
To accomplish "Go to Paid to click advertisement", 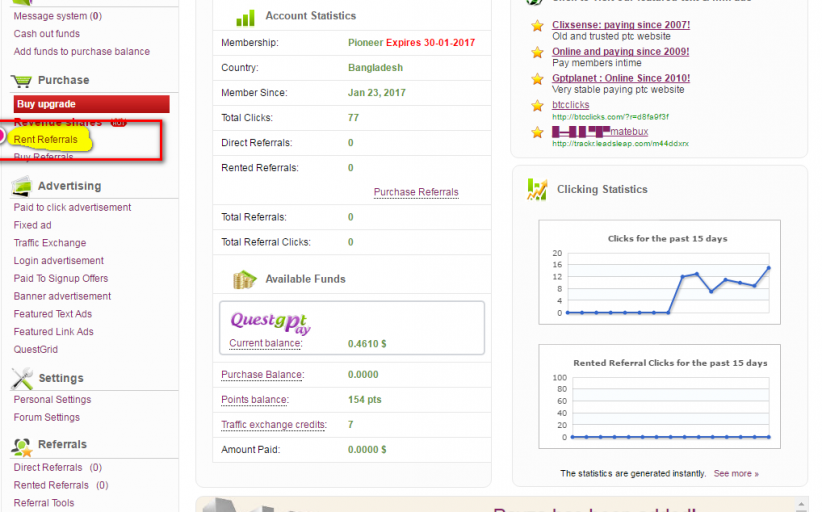I will [72, 208].
